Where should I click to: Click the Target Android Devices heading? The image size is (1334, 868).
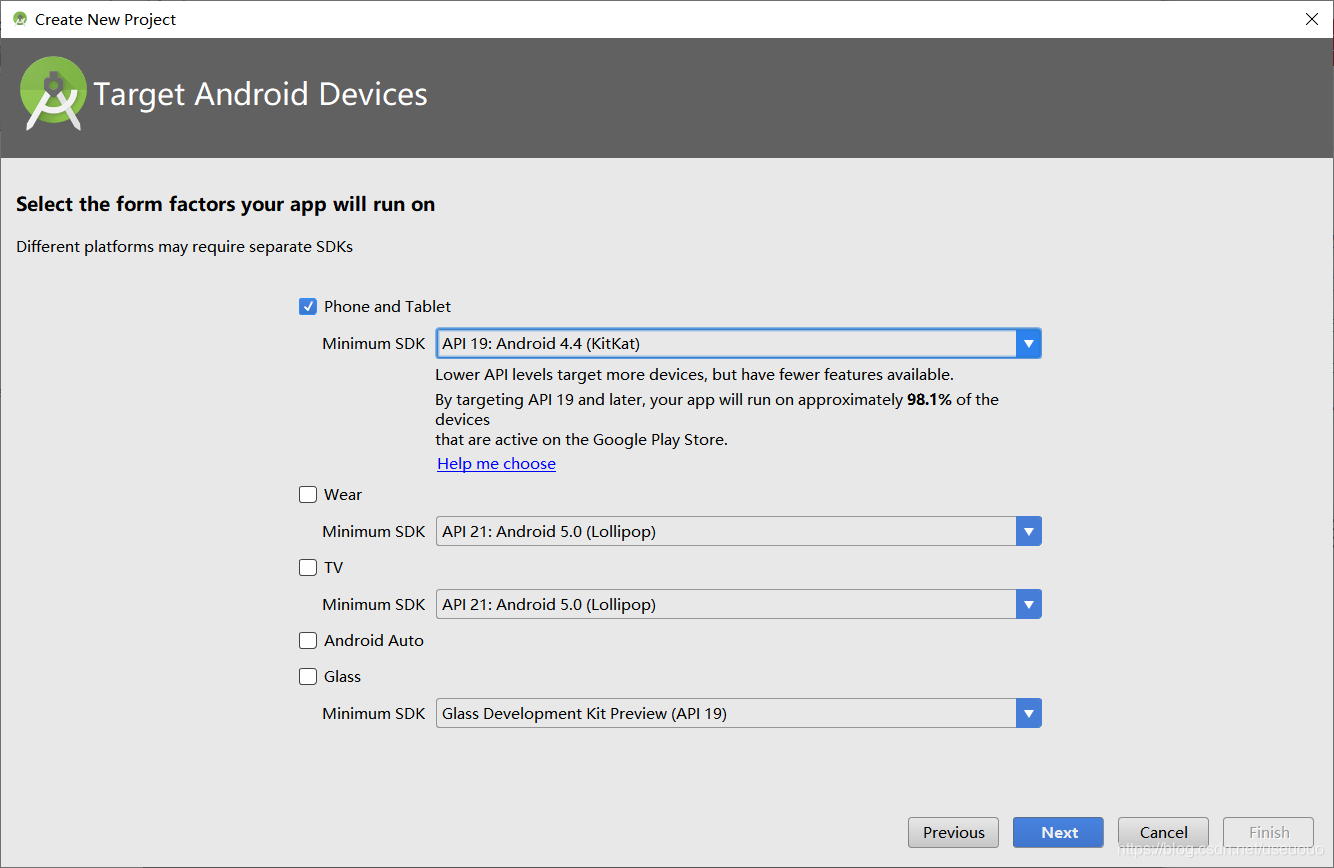point(261,94)
